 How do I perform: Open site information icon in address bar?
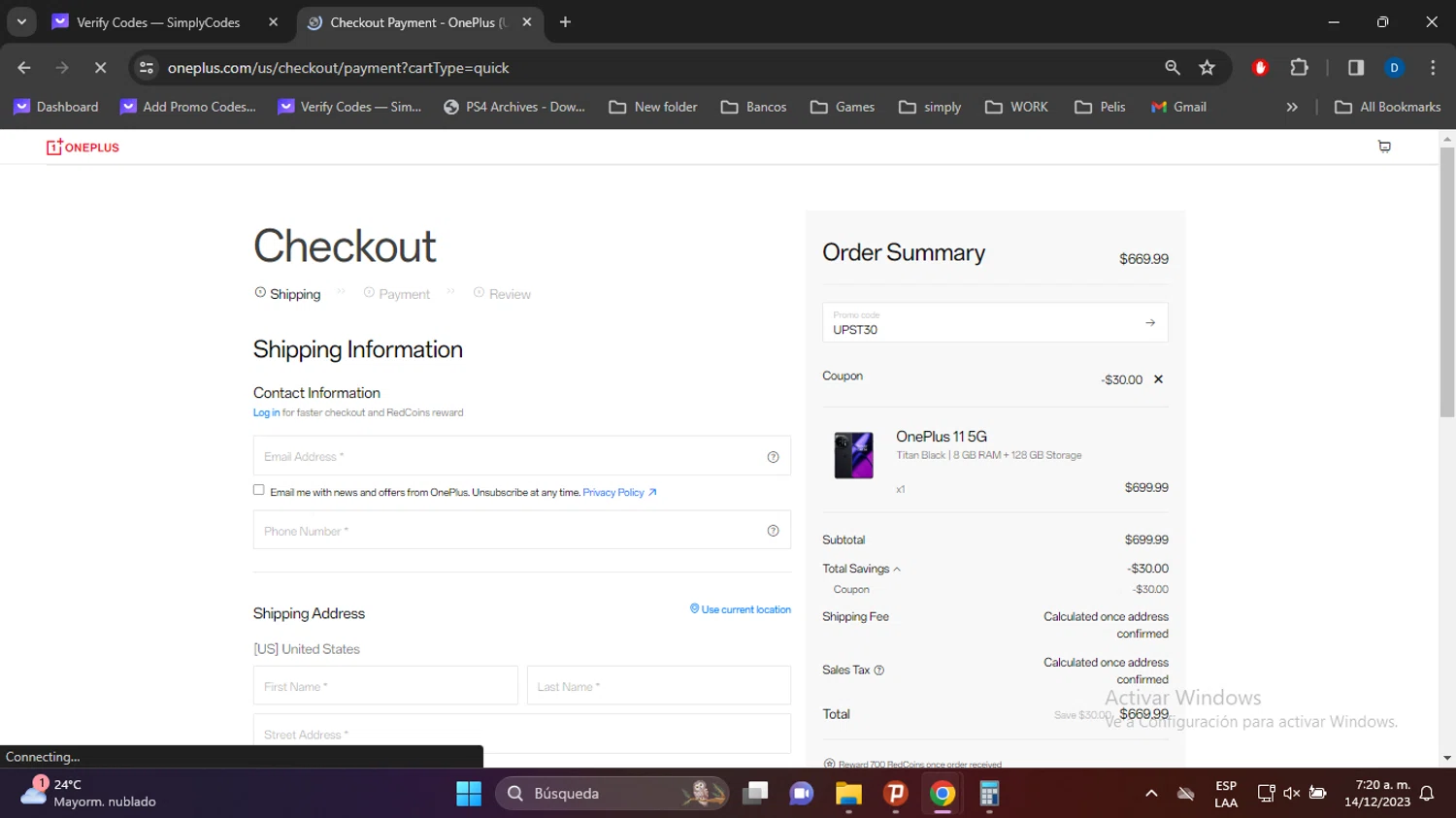click(x=147, y=68)
